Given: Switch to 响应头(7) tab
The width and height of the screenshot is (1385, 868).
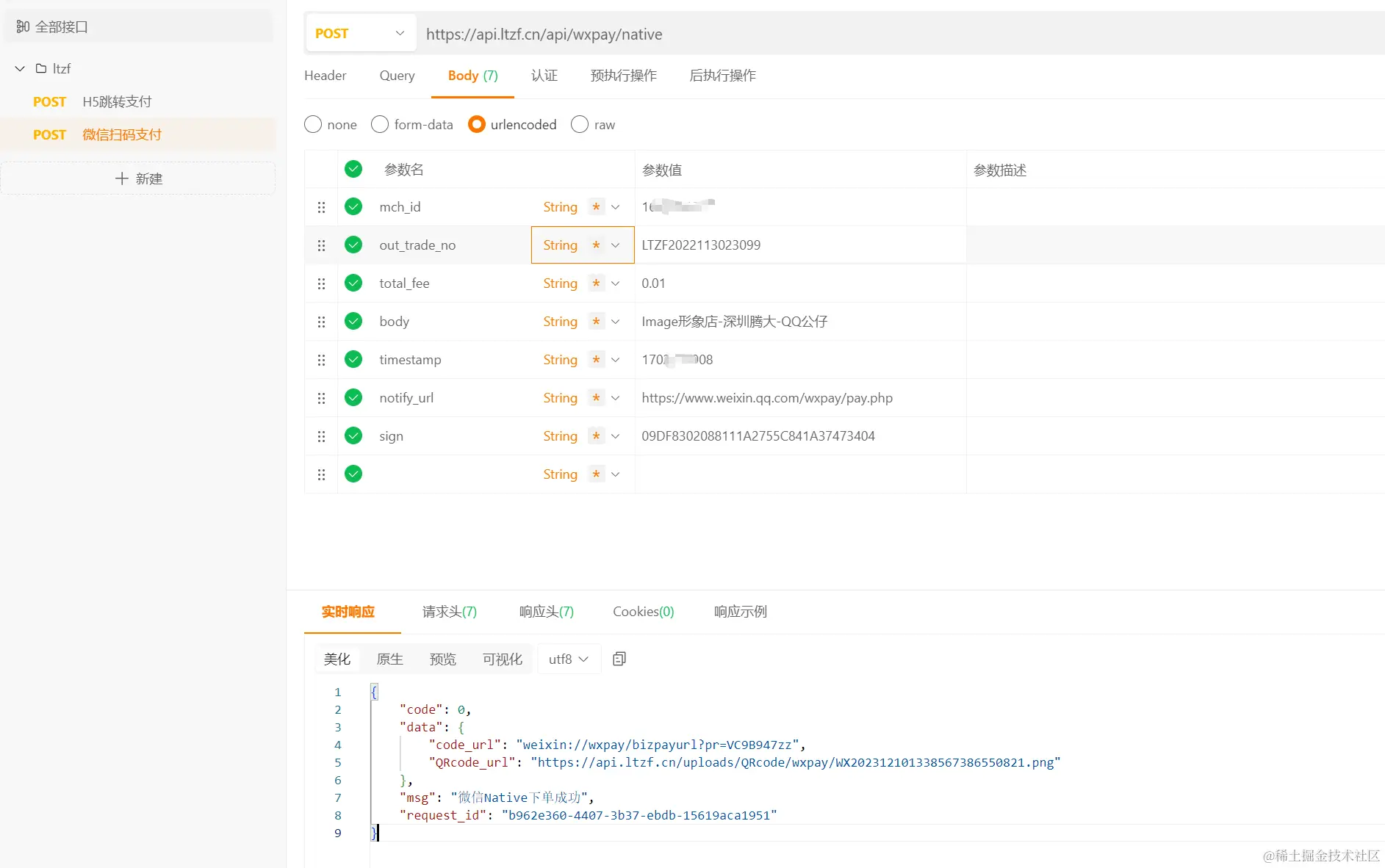Looking at the screenshot, I should (547, 612).
